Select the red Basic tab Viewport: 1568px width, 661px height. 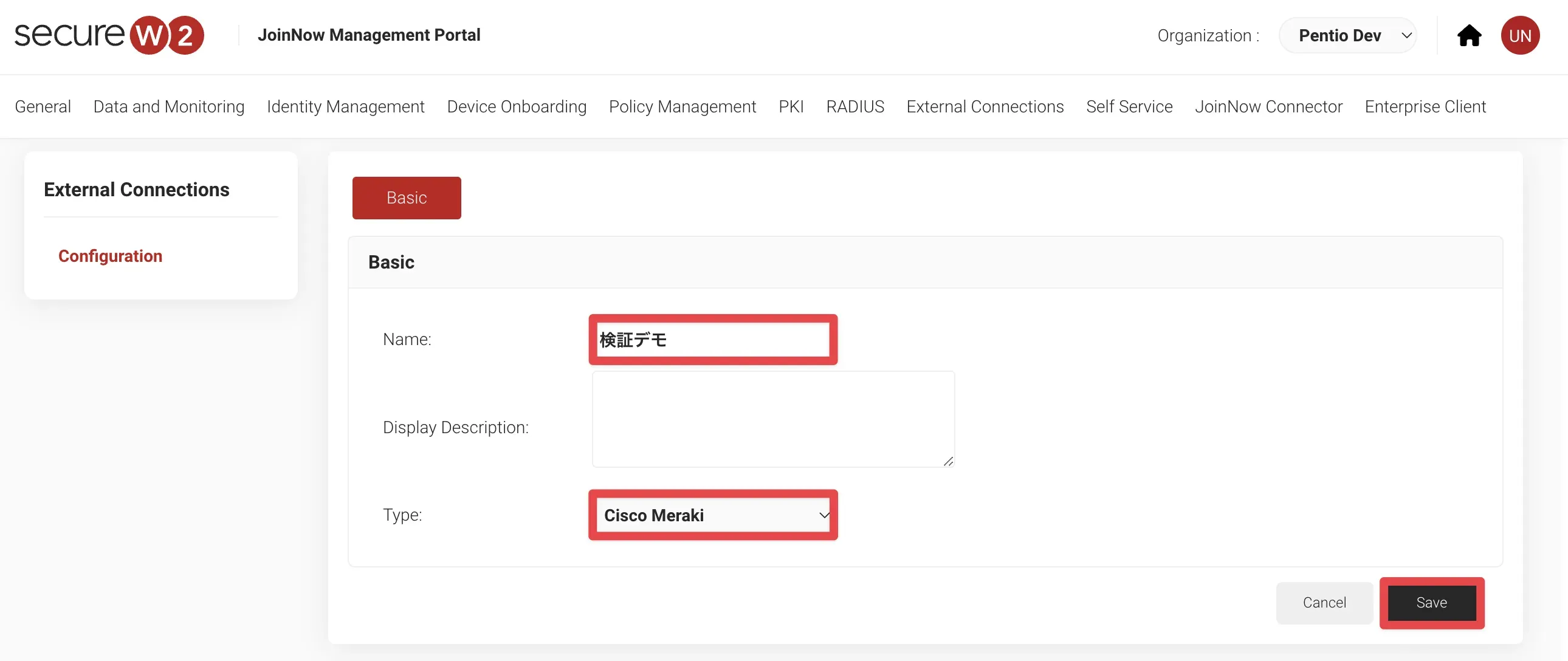click(407, 198)
